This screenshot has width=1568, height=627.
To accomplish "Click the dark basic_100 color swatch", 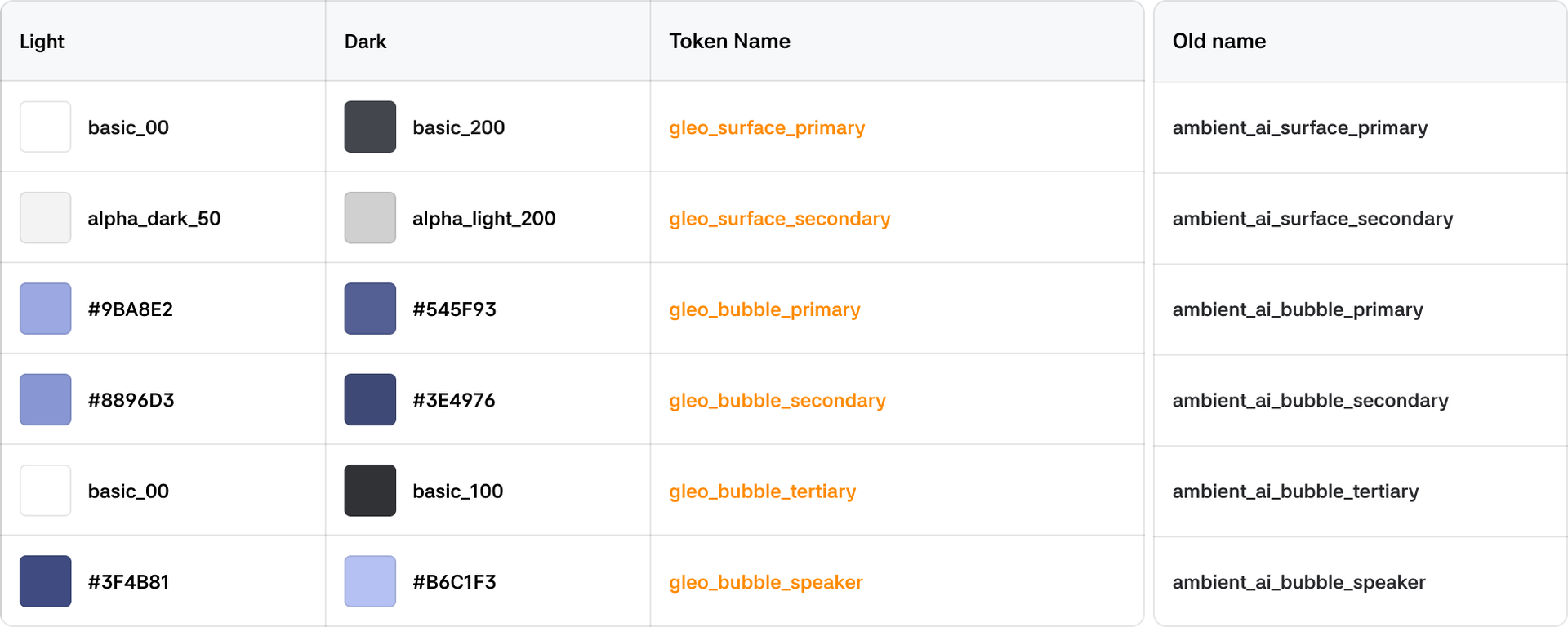I will (370, 491).
